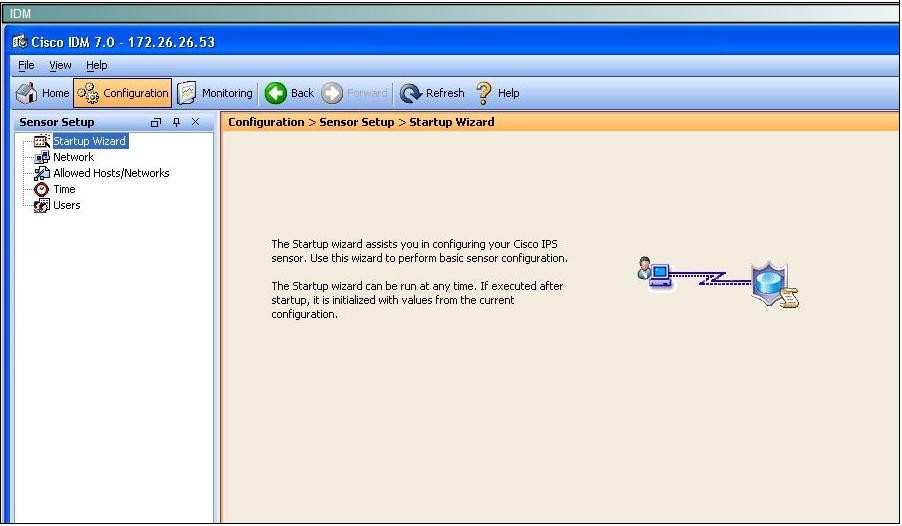Click the grayed Forward arrow icon

tap(332, 93)
